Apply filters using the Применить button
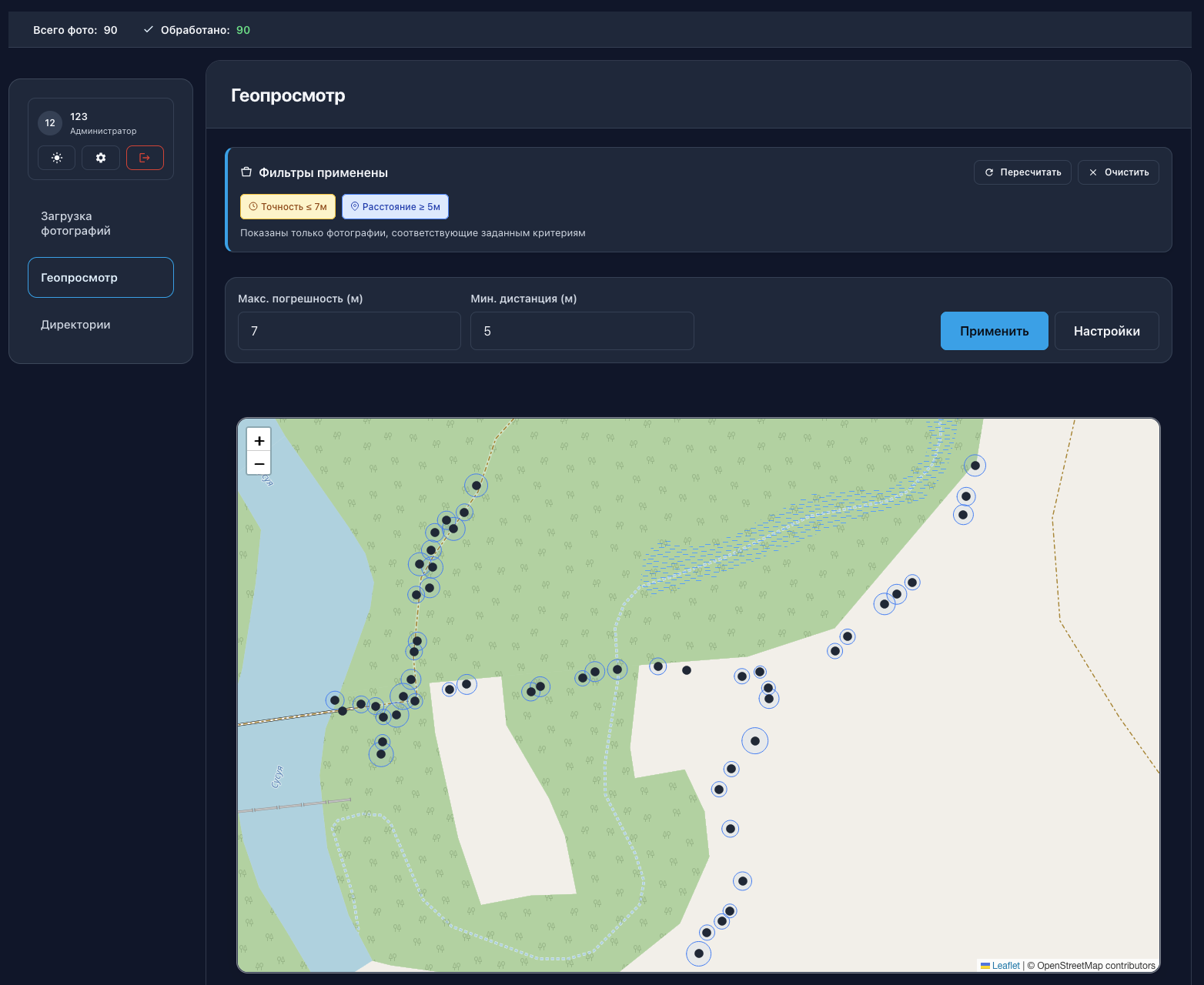Screen dimensions: 1204x985 [x=994, y=331]
